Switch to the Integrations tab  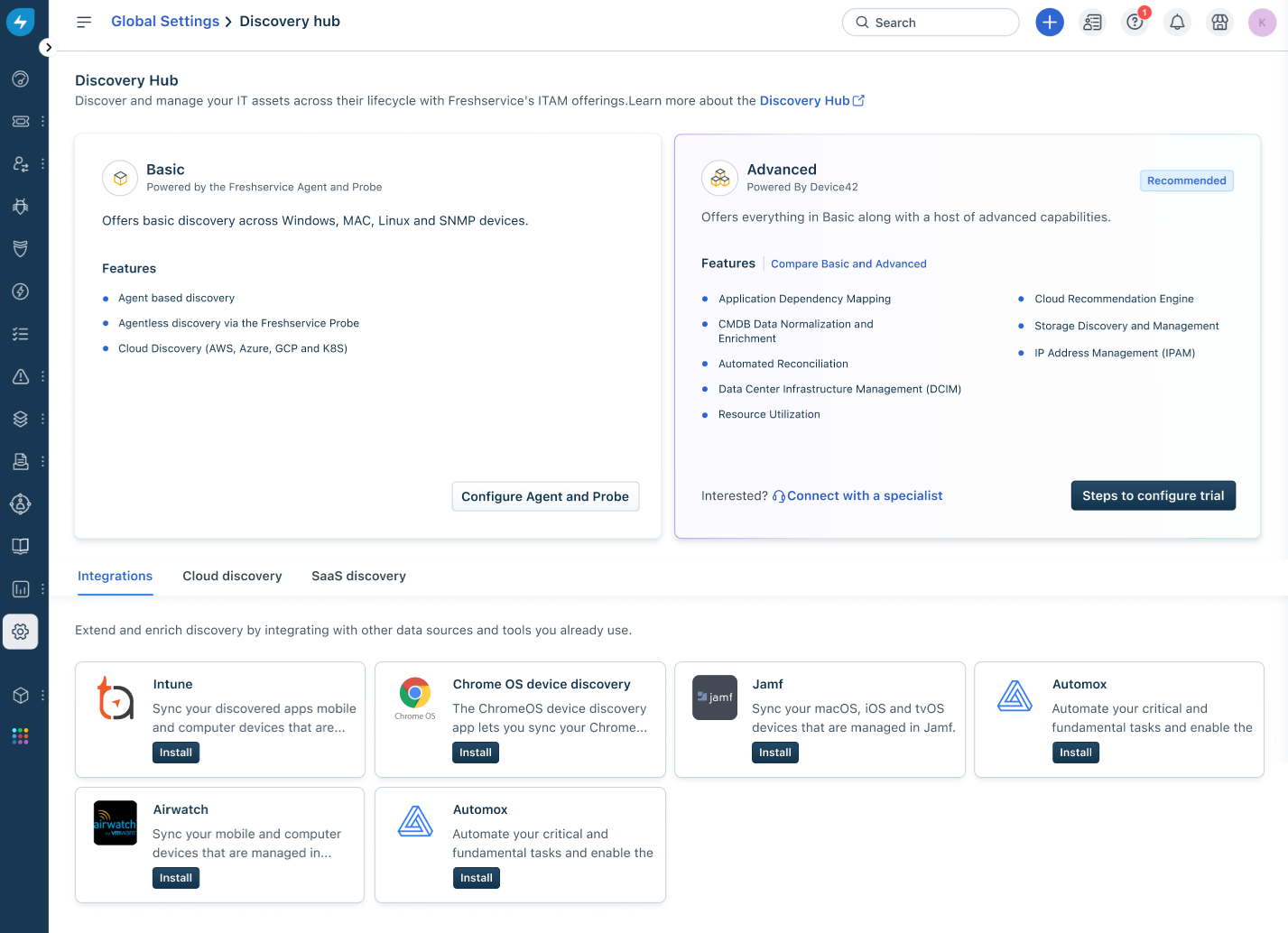coord(115,576)
